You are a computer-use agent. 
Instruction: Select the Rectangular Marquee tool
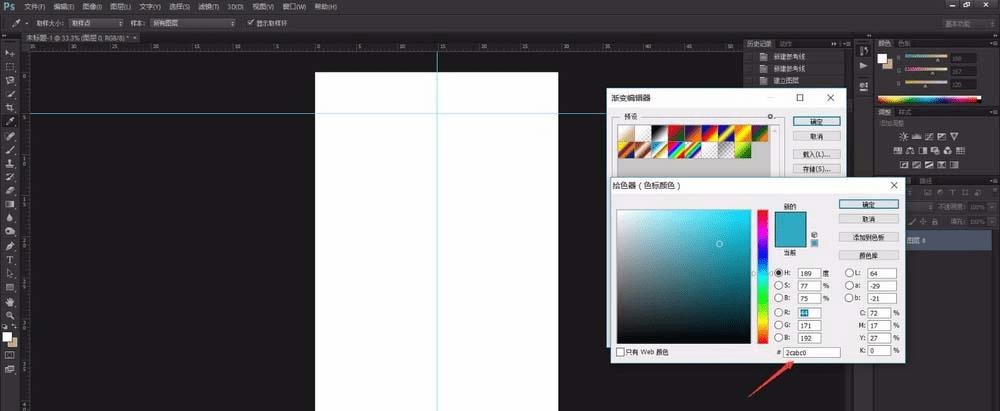pyautogui.click(x=10, y=66)
